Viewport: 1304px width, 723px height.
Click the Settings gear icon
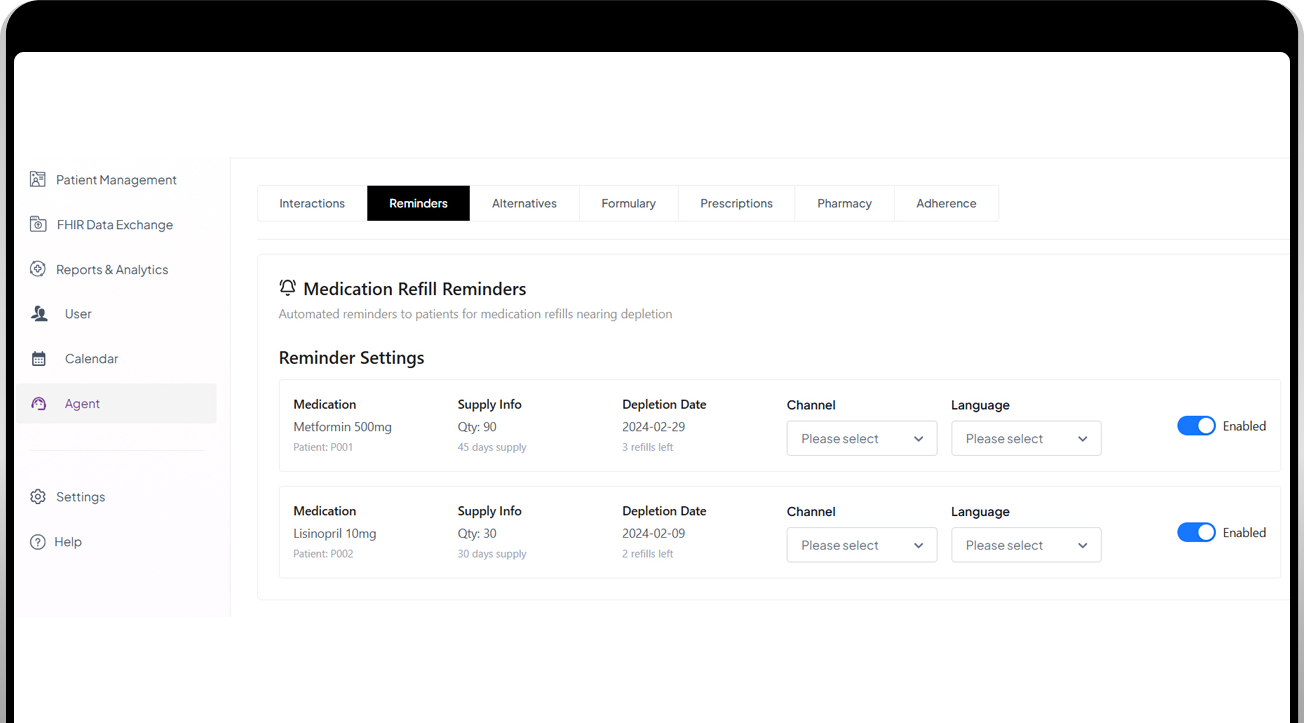point(38,497)
